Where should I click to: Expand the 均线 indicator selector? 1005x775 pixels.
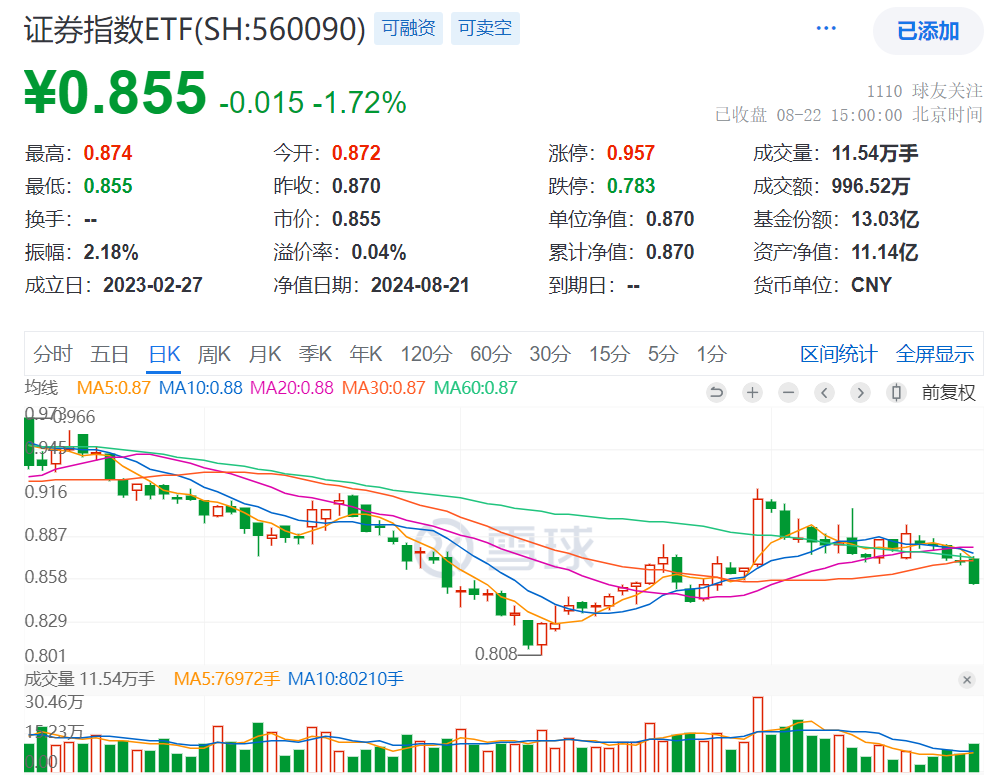click(40, 388)
